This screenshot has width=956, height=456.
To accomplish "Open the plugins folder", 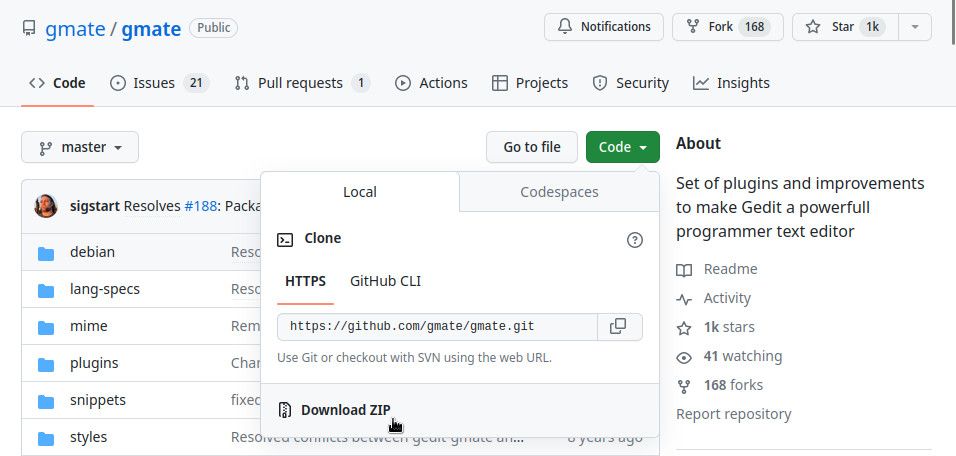I will click(94, 363).
